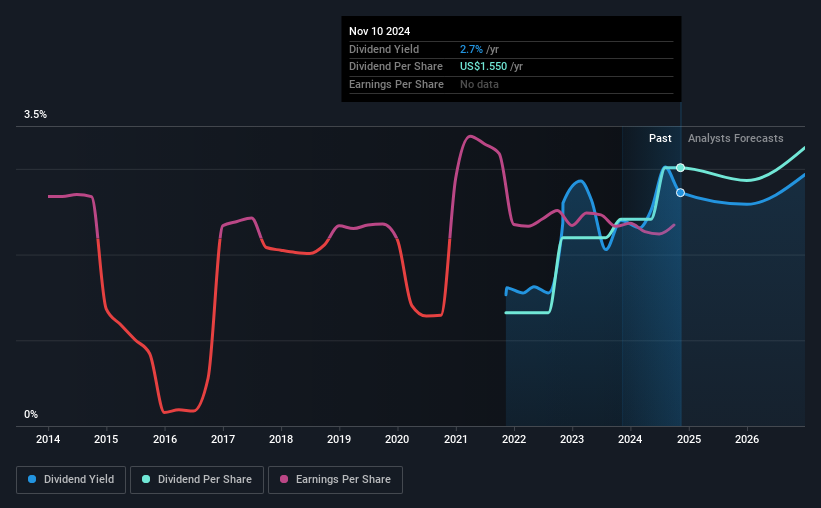Click the 0% y-axis label
Image resolution: width=821 pixels, height=508 pixels.
click(x=31, y=414)
